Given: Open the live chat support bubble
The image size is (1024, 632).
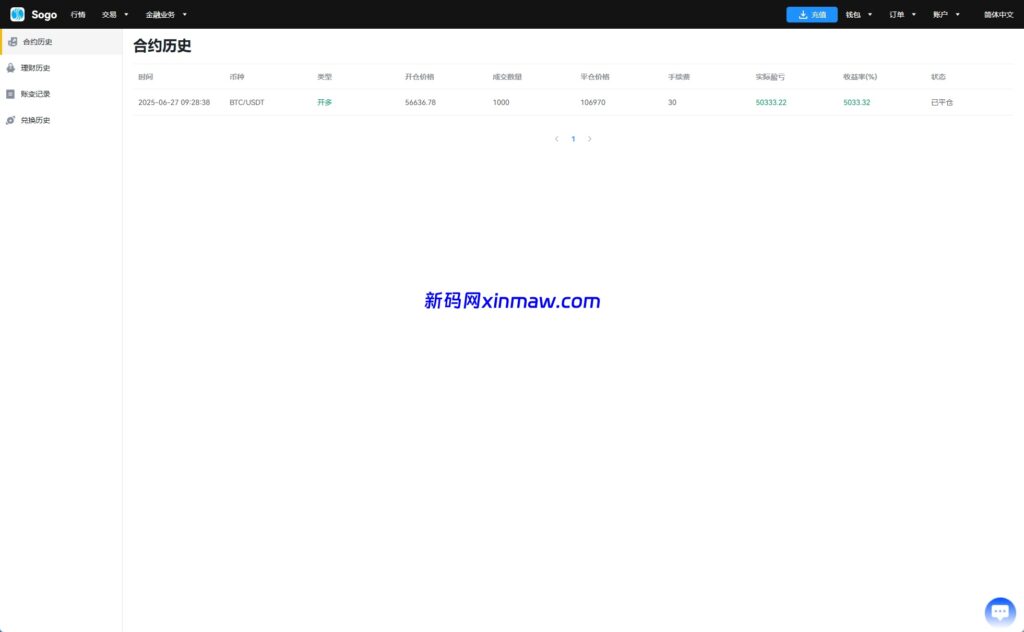Looking at the screenshot, I should click(1000, 611).
